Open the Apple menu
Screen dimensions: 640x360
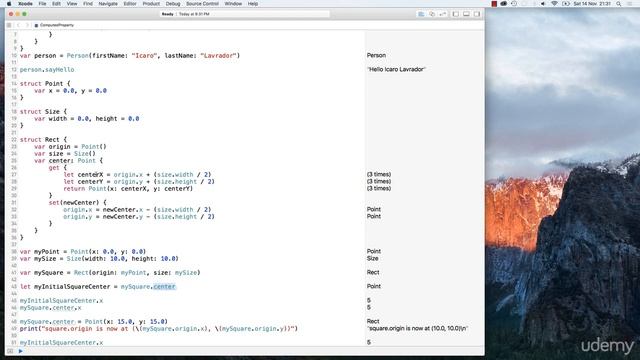pos(9,4)
